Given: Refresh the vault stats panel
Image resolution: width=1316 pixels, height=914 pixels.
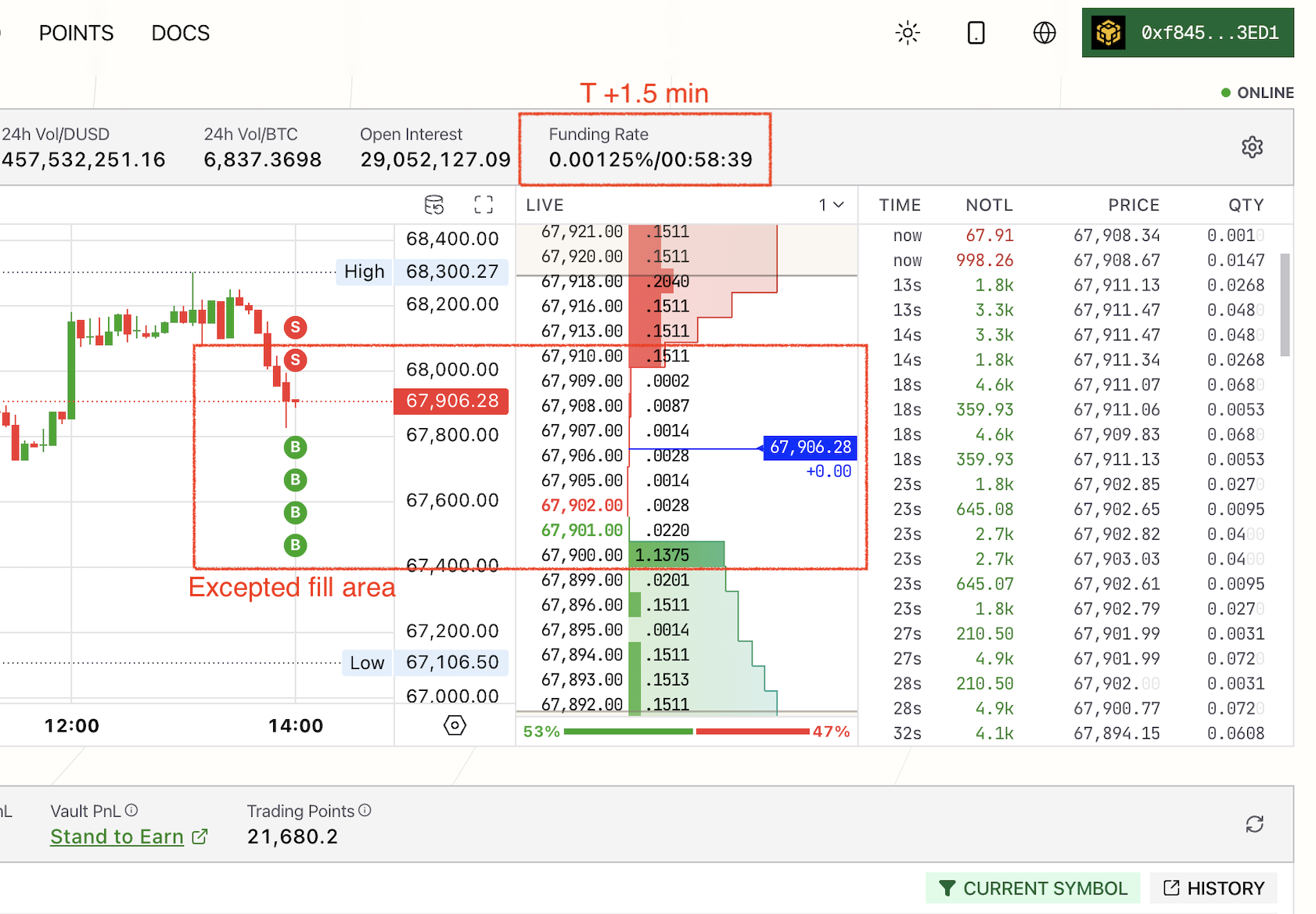Looking at the screenshot, I should click(1254, 824).
